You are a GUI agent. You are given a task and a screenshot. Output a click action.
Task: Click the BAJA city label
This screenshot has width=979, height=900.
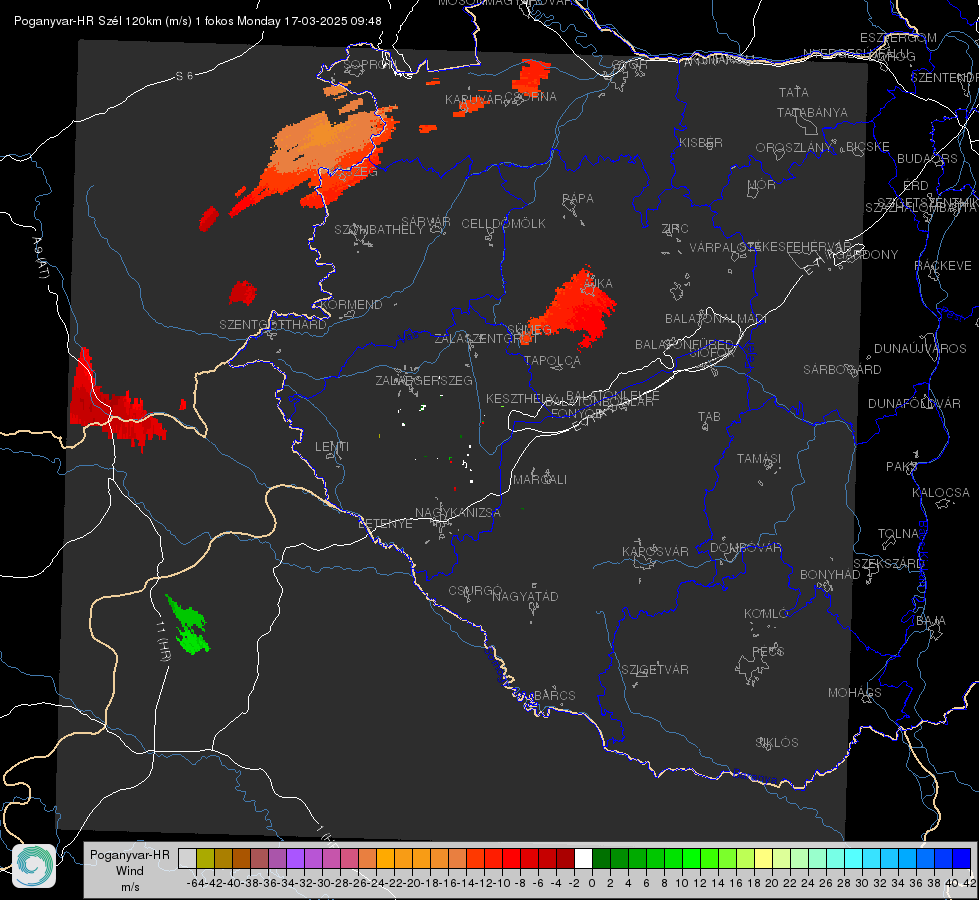click(931, 621)
